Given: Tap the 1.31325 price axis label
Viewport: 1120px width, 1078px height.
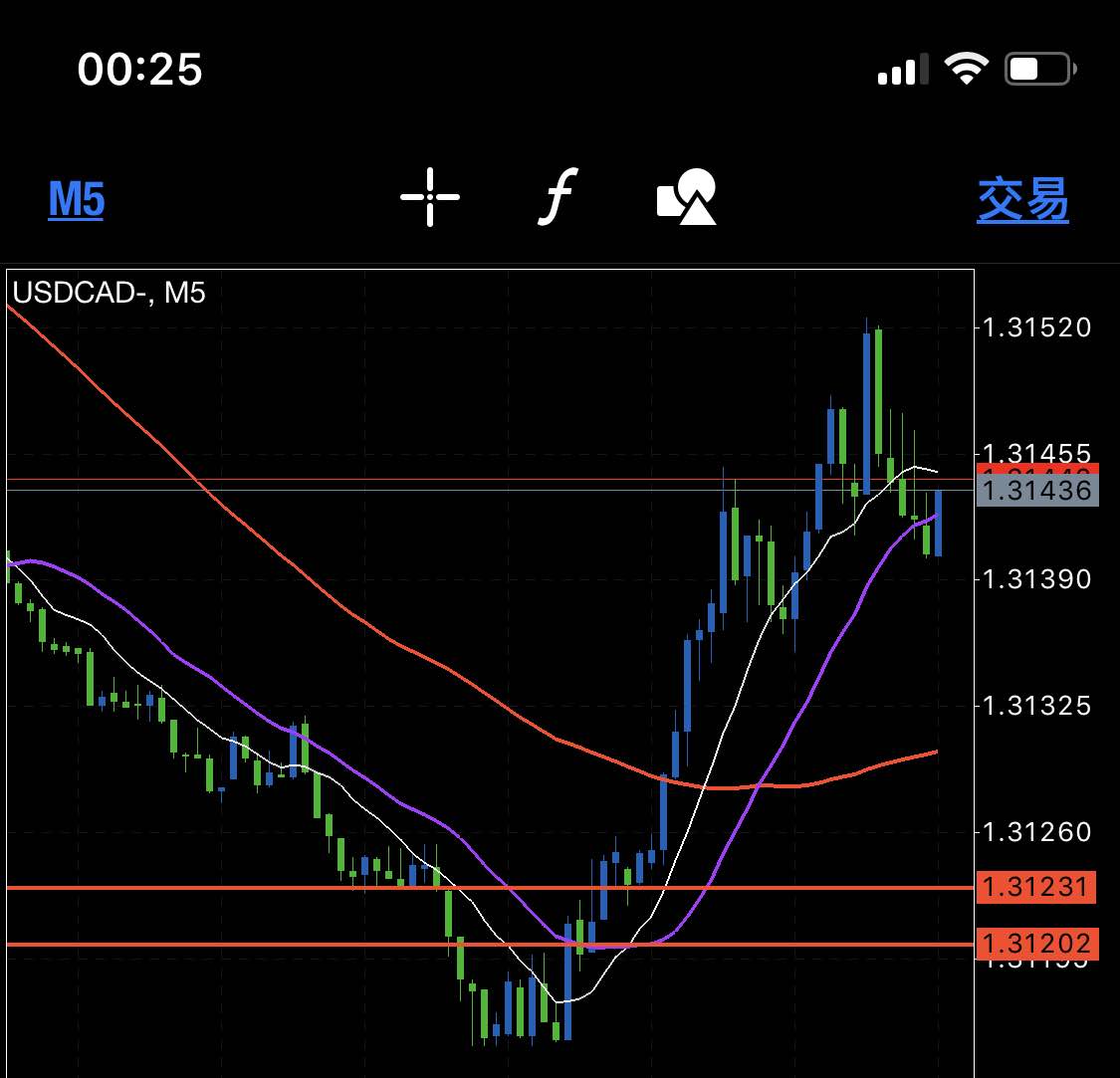Looking at the screenshot, I should coord(1037,707).
